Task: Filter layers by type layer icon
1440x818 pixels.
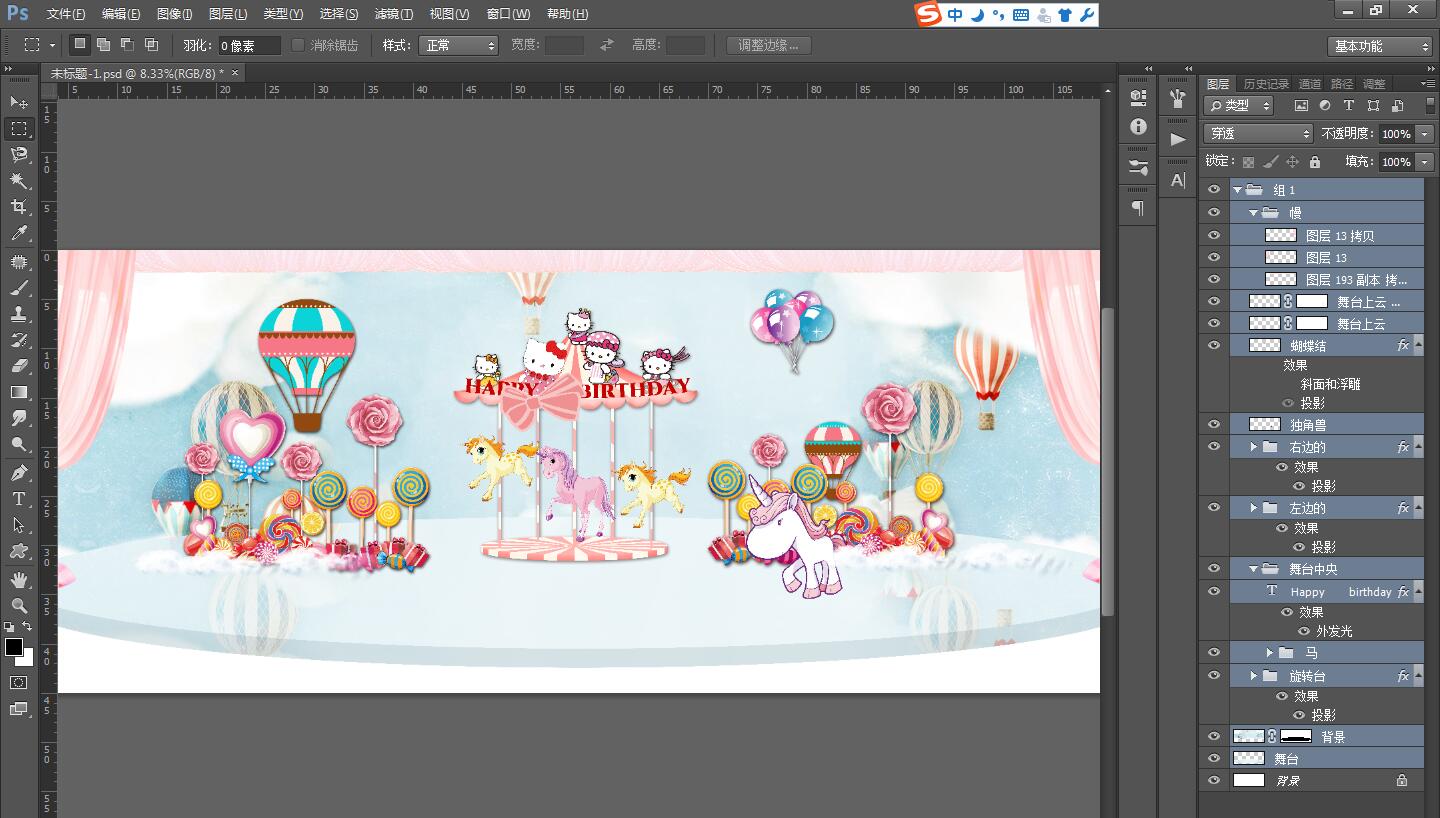Action: (x=1349, y=105)
